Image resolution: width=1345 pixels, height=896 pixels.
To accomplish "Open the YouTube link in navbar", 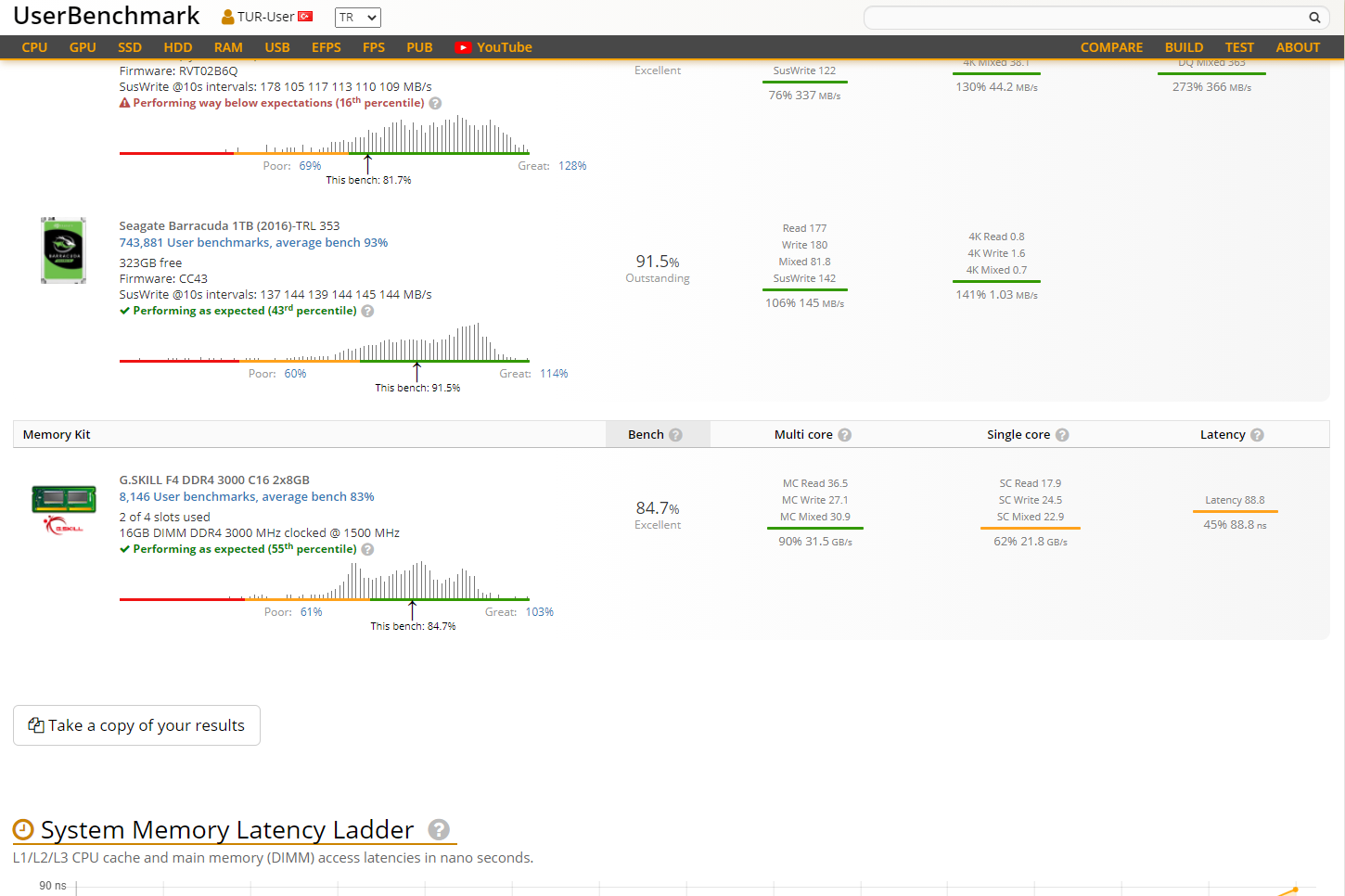I will tap(493, 47).
